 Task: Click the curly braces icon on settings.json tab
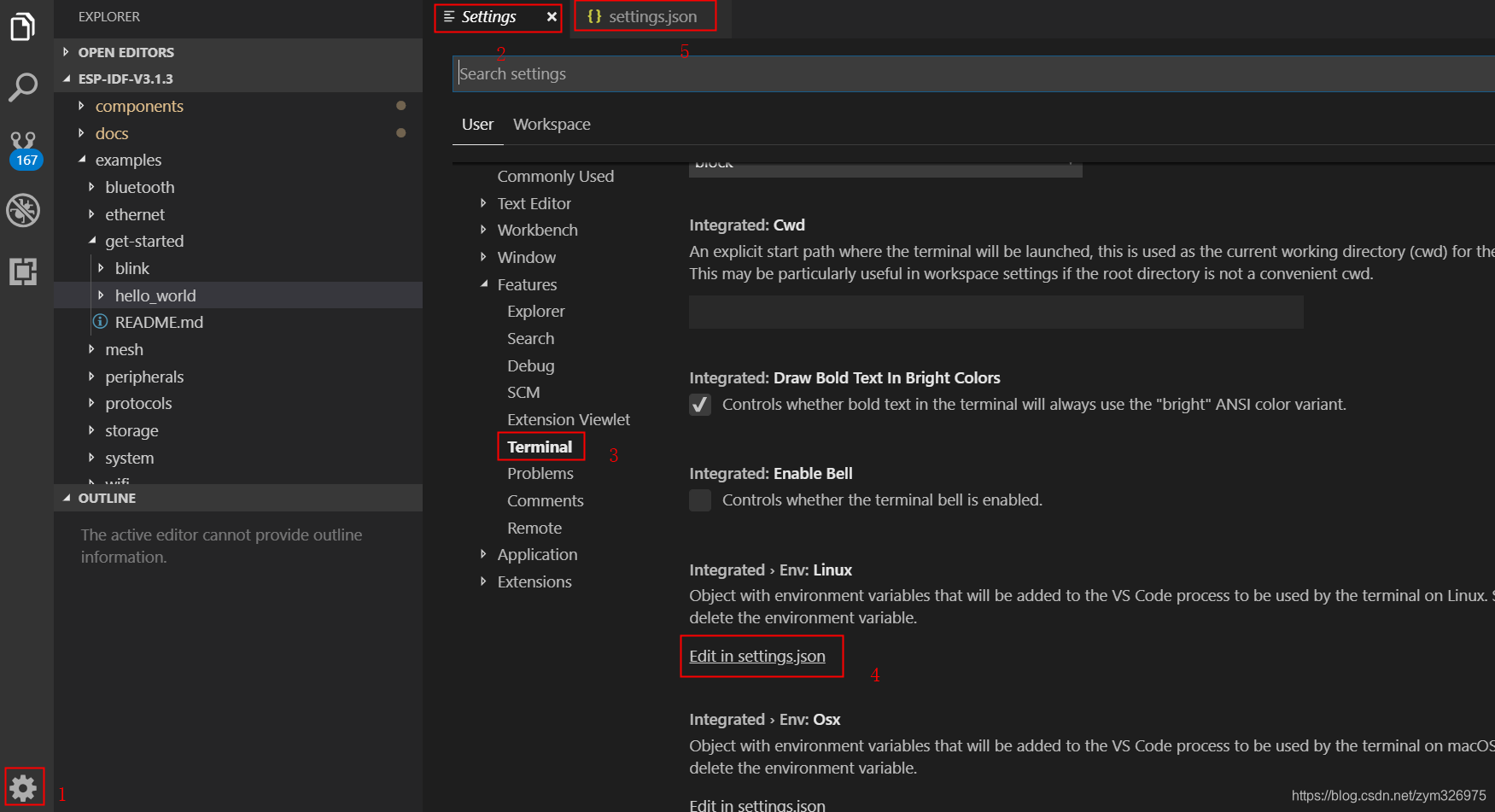[x=595, y=15]
